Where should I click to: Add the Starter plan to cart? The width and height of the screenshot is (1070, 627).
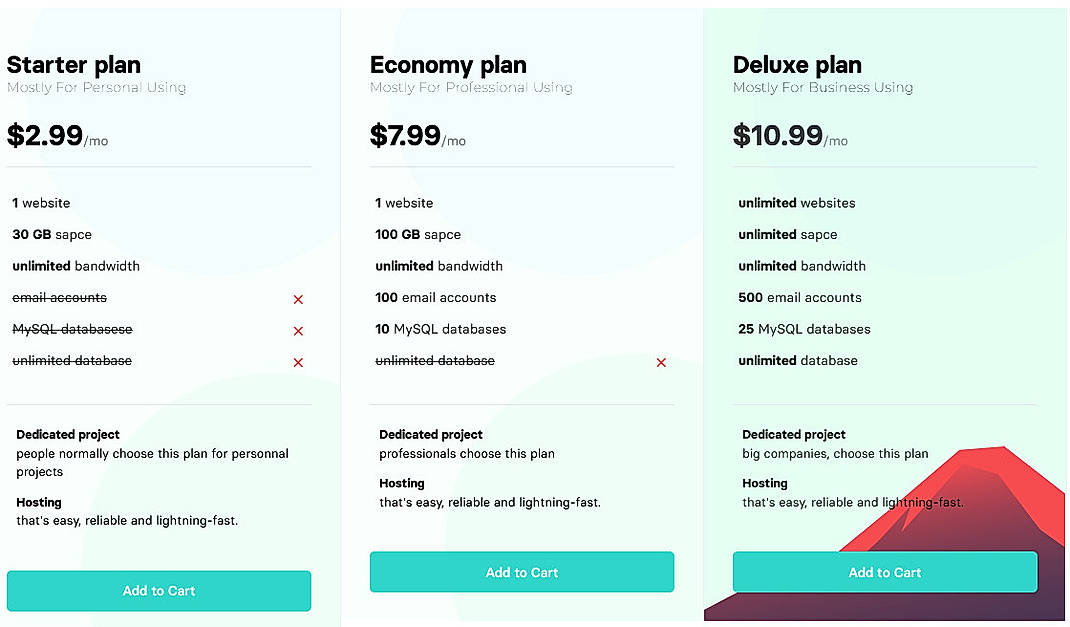(159, 591)
